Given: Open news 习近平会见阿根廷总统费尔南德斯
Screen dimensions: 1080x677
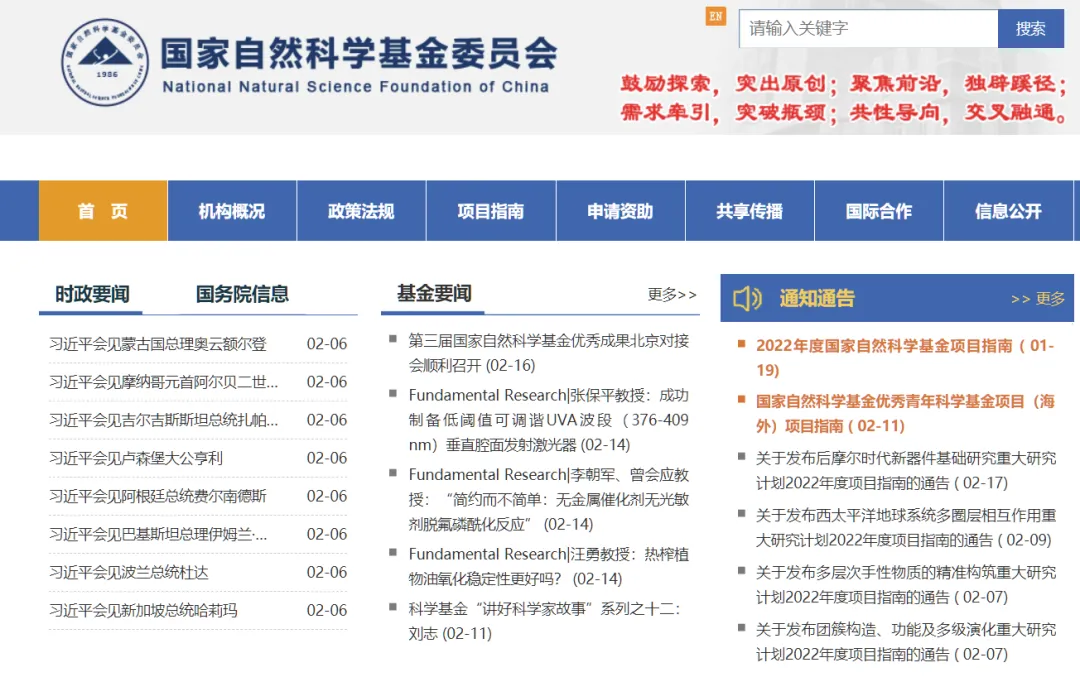Looking at the screenshot, I should pos(158,496).
